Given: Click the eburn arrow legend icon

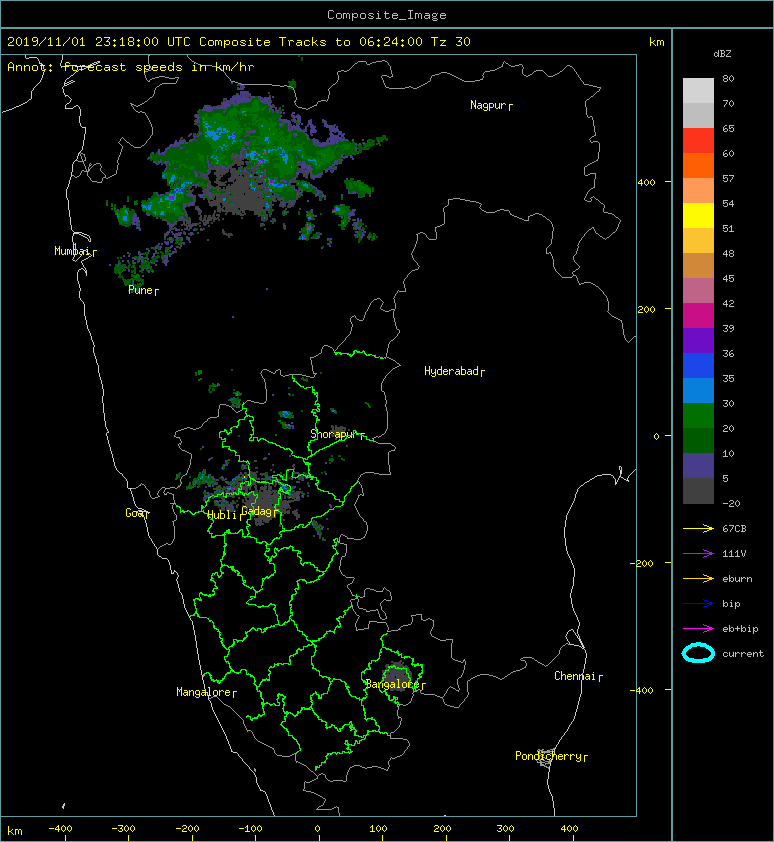Looking at the screenshot, I should click(x=698, y=578).
